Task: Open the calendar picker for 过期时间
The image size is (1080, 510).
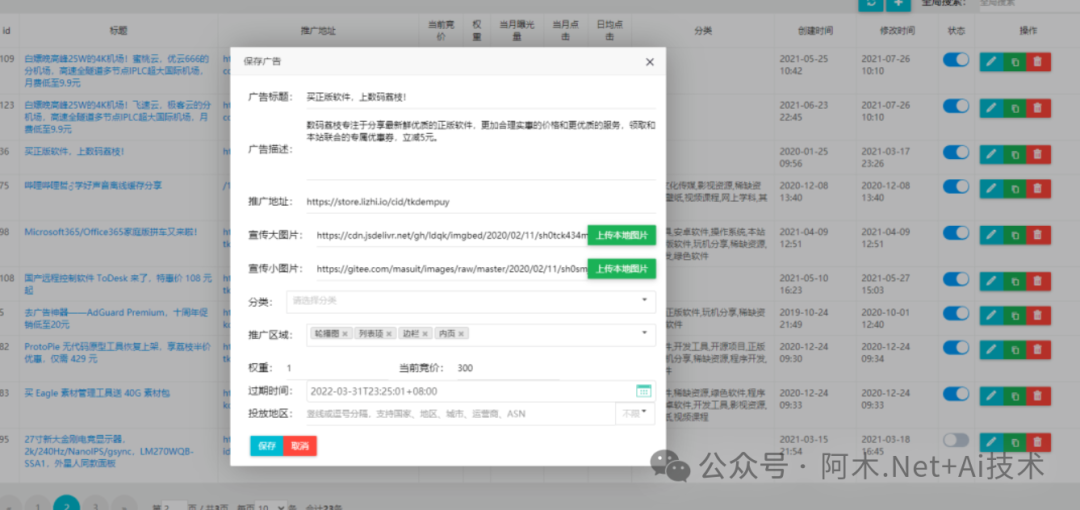Action: click(643, 391)
